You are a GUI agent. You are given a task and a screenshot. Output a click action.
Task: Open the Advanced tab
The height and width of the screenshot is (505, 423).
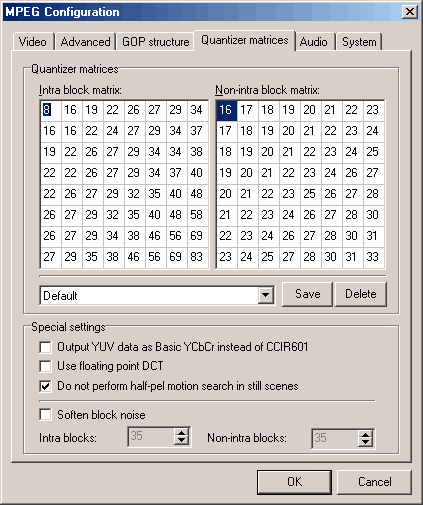click(86, 42)
